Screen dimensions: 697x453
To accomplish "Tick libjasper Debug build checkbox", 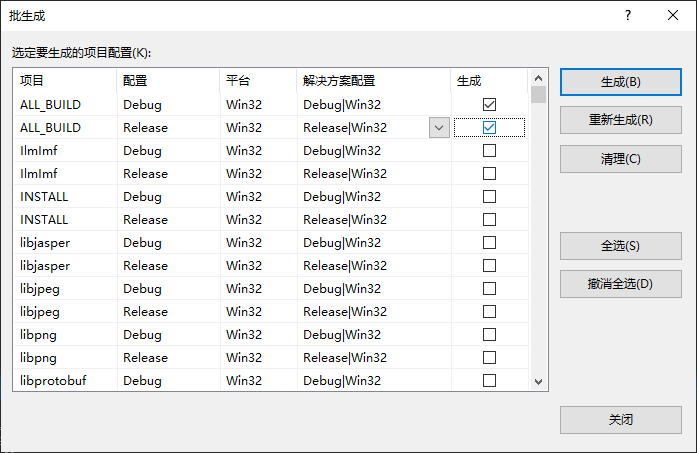I will (x=489, y=242).
